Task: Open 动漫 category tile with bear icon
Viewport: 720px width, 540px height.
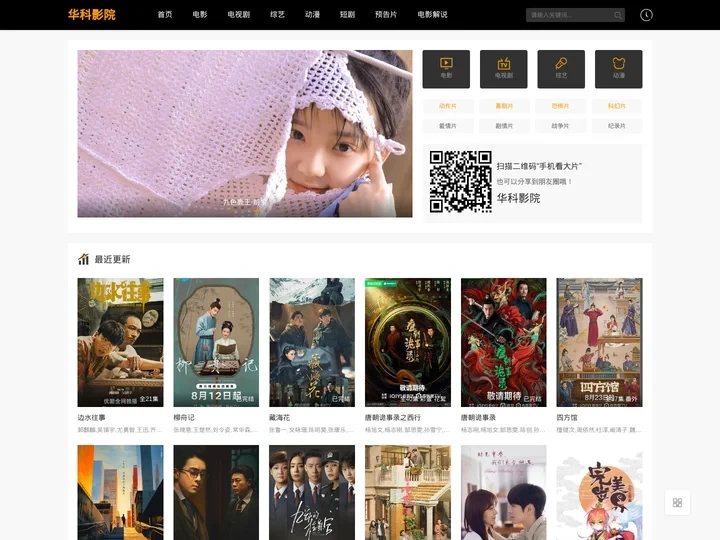Action: tap(619, 69)
